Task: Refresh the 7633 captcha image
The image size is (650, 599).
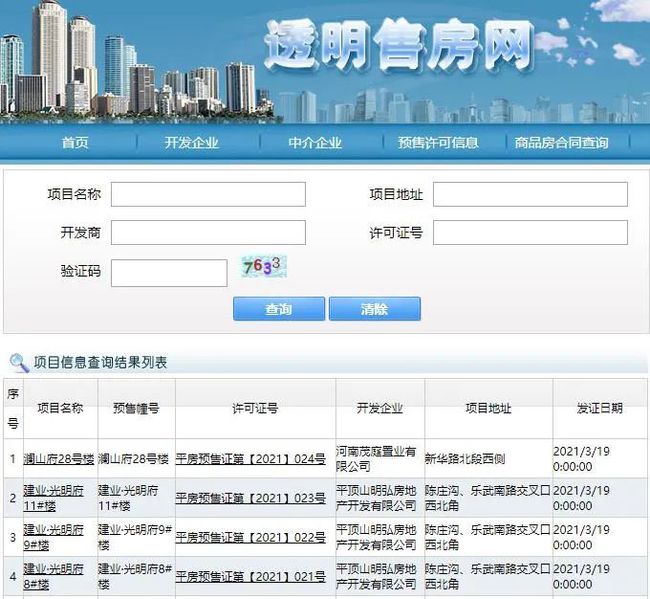Action: click(264, 267)
